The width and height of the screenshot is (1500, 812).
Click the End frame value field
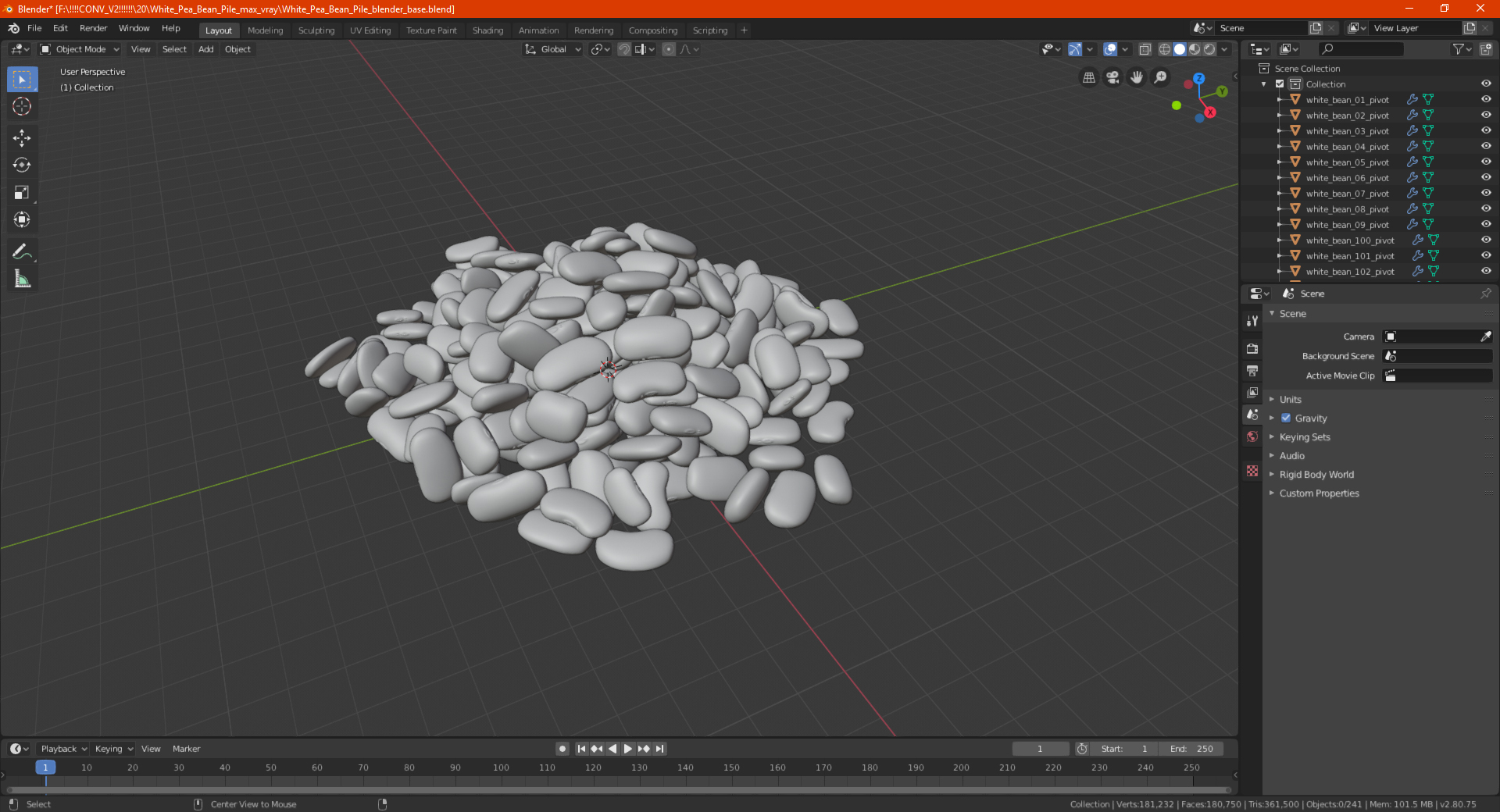click(1191, 749)
